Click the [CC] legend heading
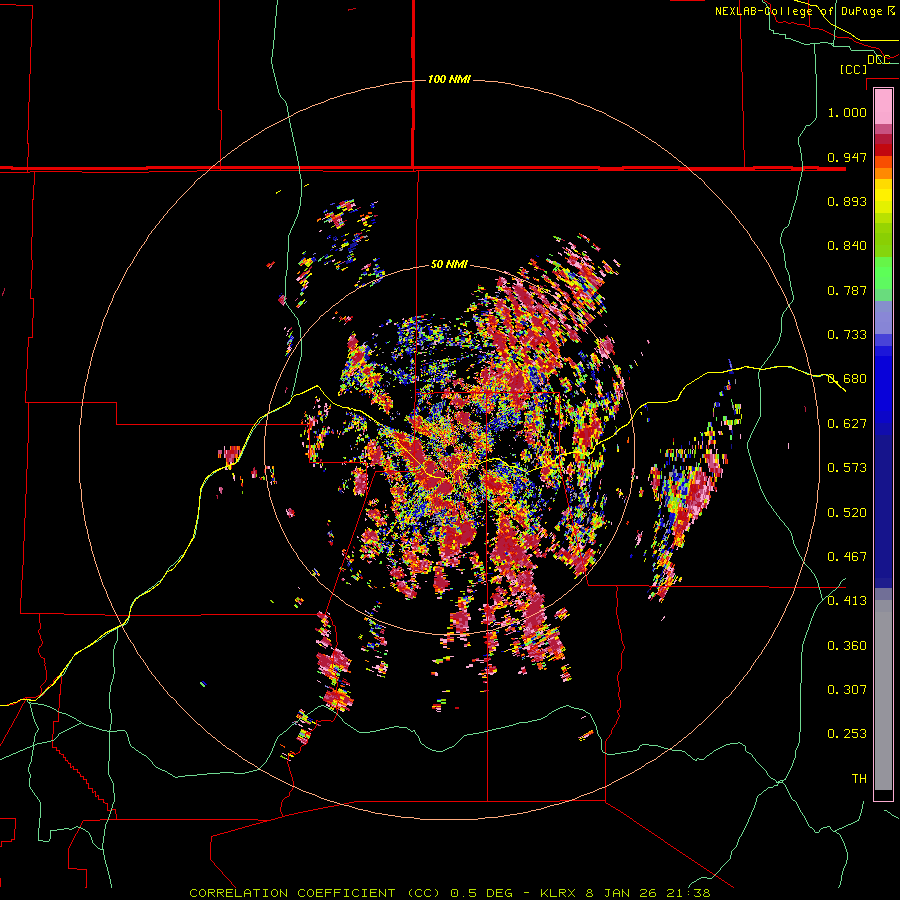The image size is (900, 900). click(854, 69)
